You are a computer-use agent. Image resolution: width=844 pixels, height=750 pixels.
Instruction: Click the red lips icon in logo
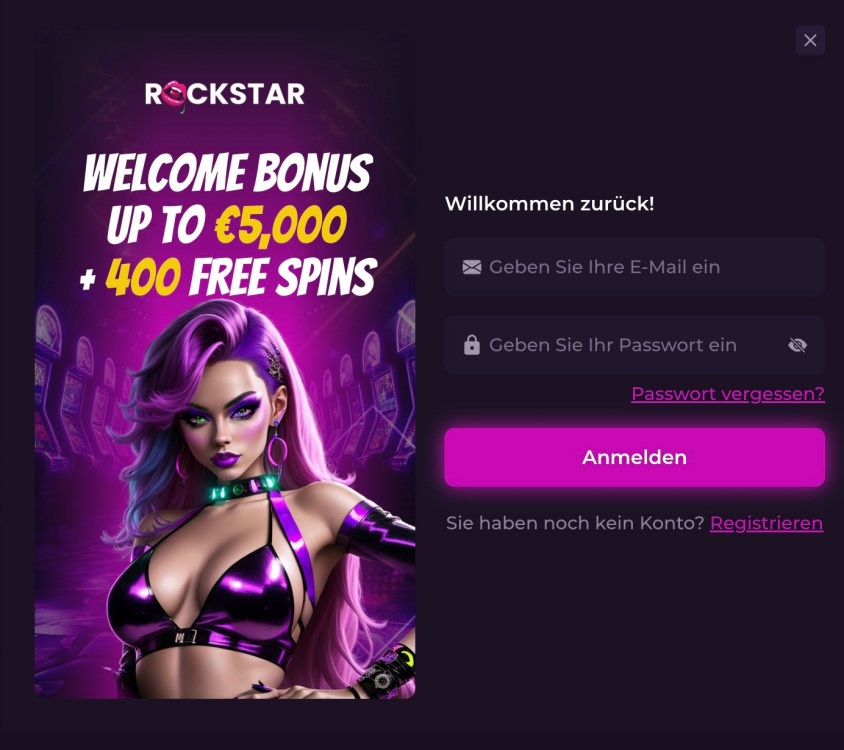pos(174,95)
